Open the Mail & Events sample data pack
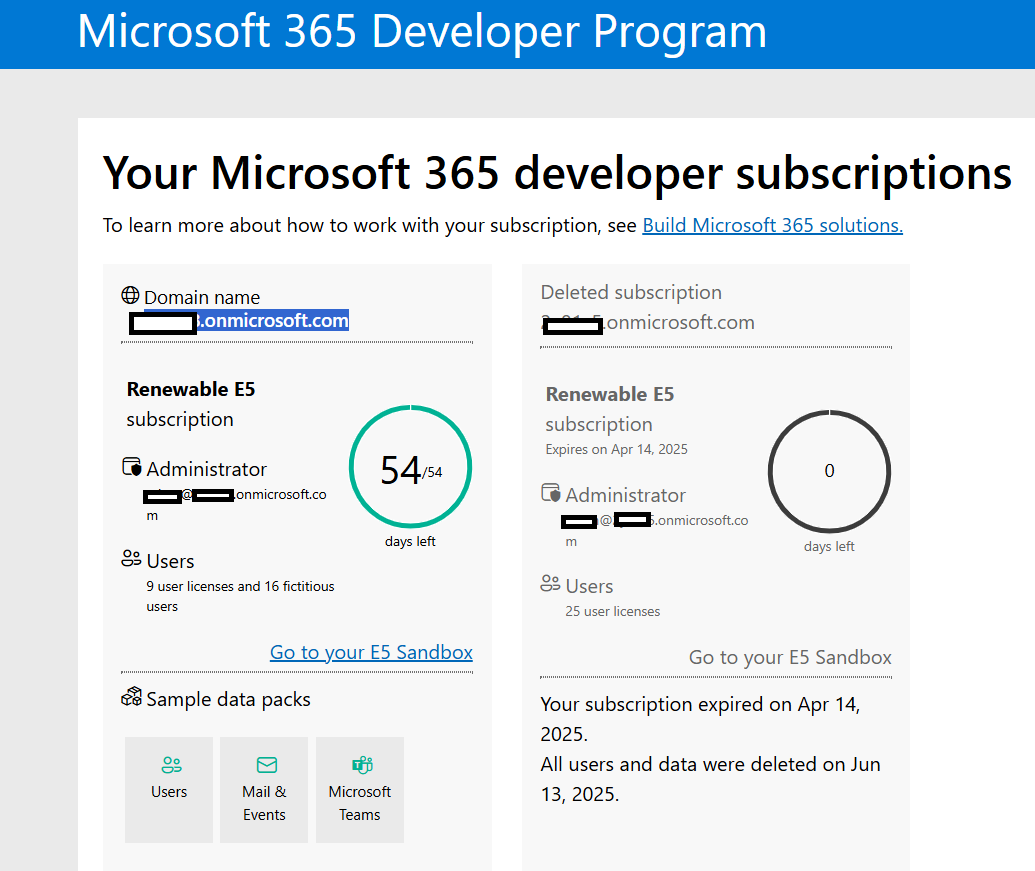The image size is (1035, 871). (264, 790)
